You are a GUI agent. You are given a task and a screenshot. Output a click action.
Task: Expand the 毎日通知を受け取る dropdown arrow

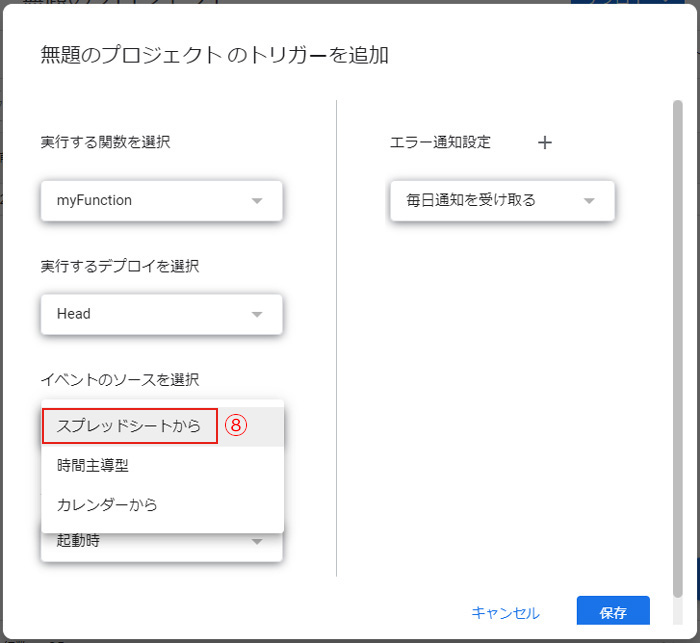coord(589,201)
